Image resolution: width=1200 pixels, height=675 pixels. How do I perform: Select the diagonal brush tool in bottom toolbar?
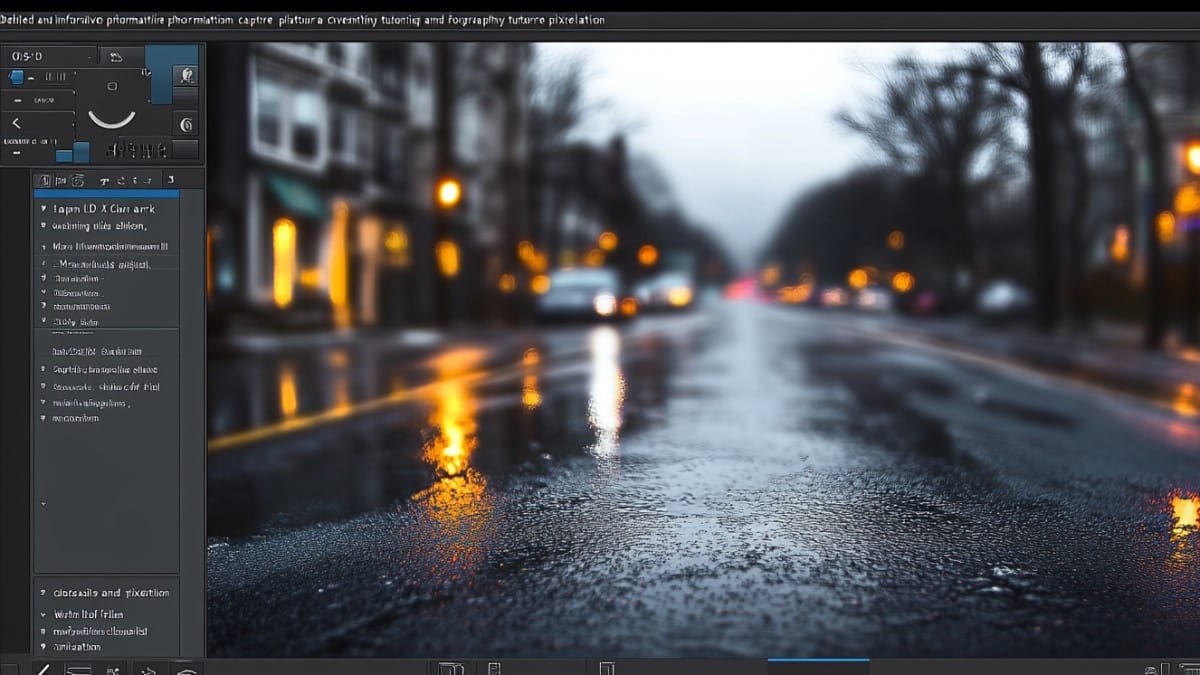point(42,668)
